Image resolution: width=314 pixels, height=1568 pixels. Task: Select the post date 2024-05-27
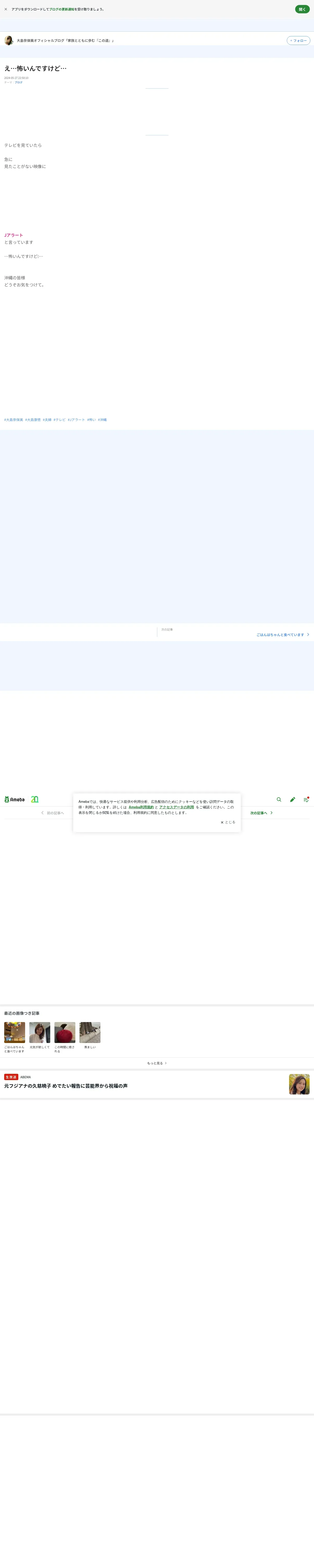(x=16, y=78)
